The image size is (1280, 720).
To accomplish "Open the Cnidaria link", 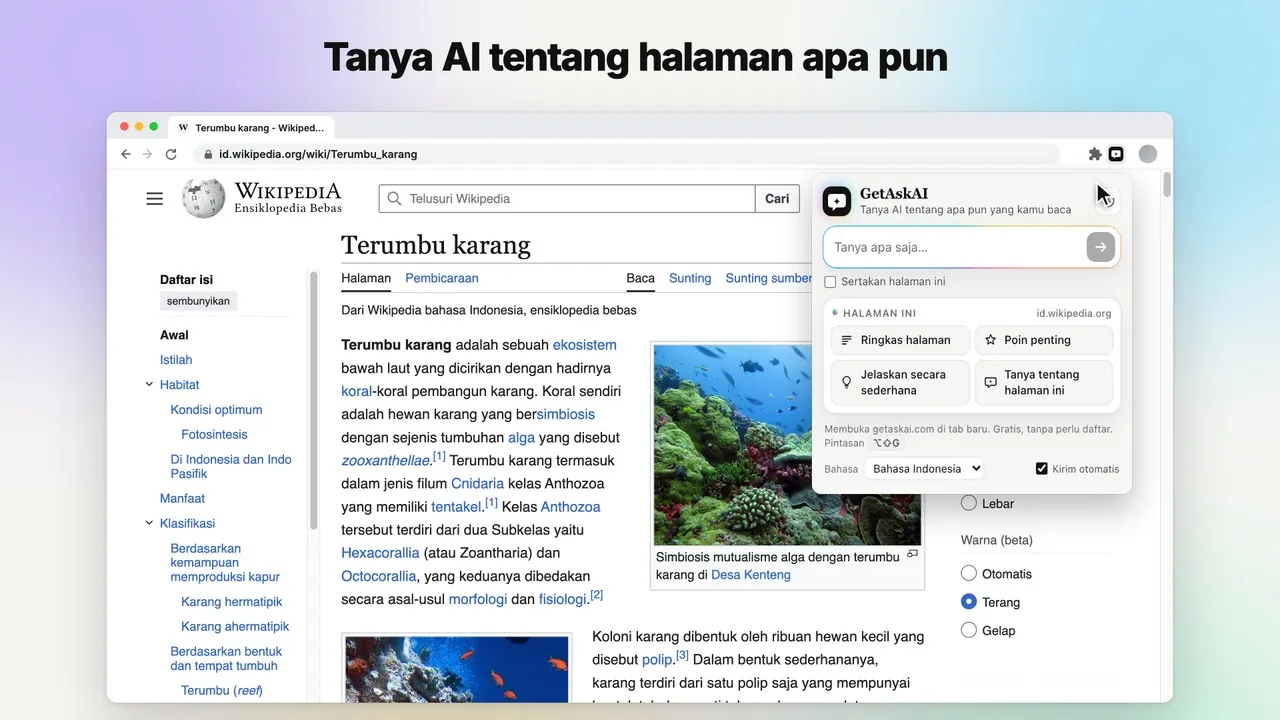I will 477,483.
